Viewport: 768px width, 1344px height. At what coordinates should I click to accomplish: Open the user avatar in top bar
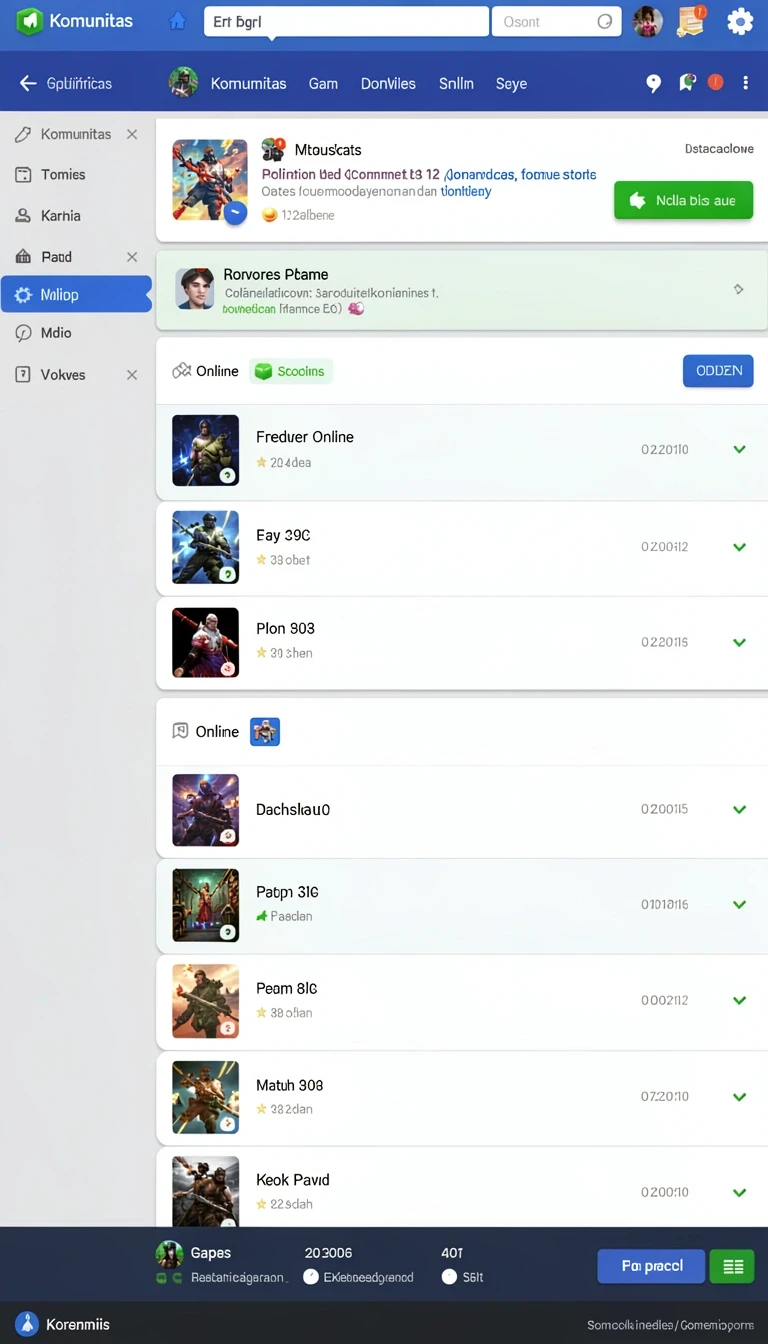pyautogui.click(x=648, y=21)
